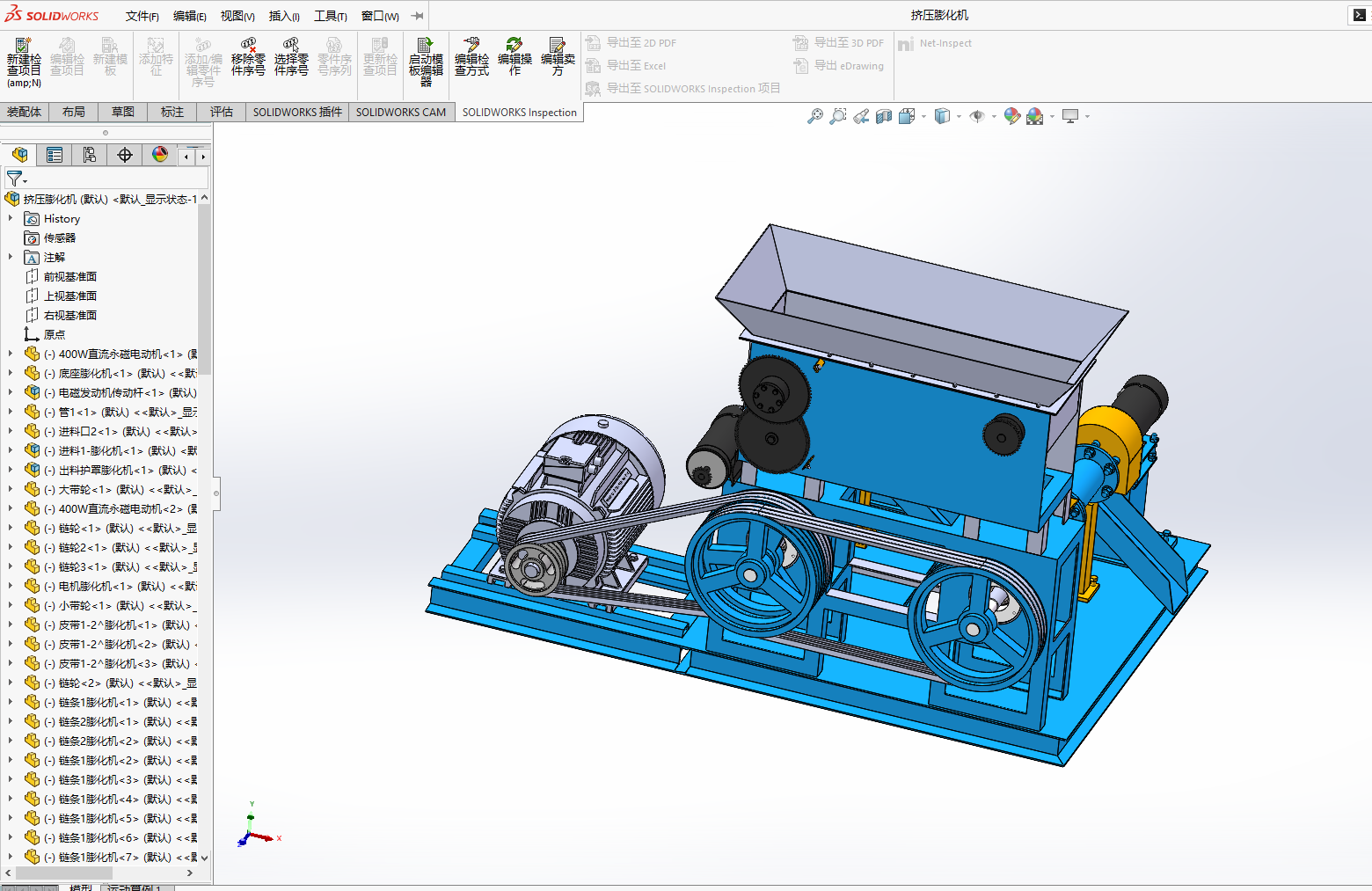1372x891 pixels.
Task: Expand 400W直流永磁电动机<1> component node
Action: pos(11,354)
